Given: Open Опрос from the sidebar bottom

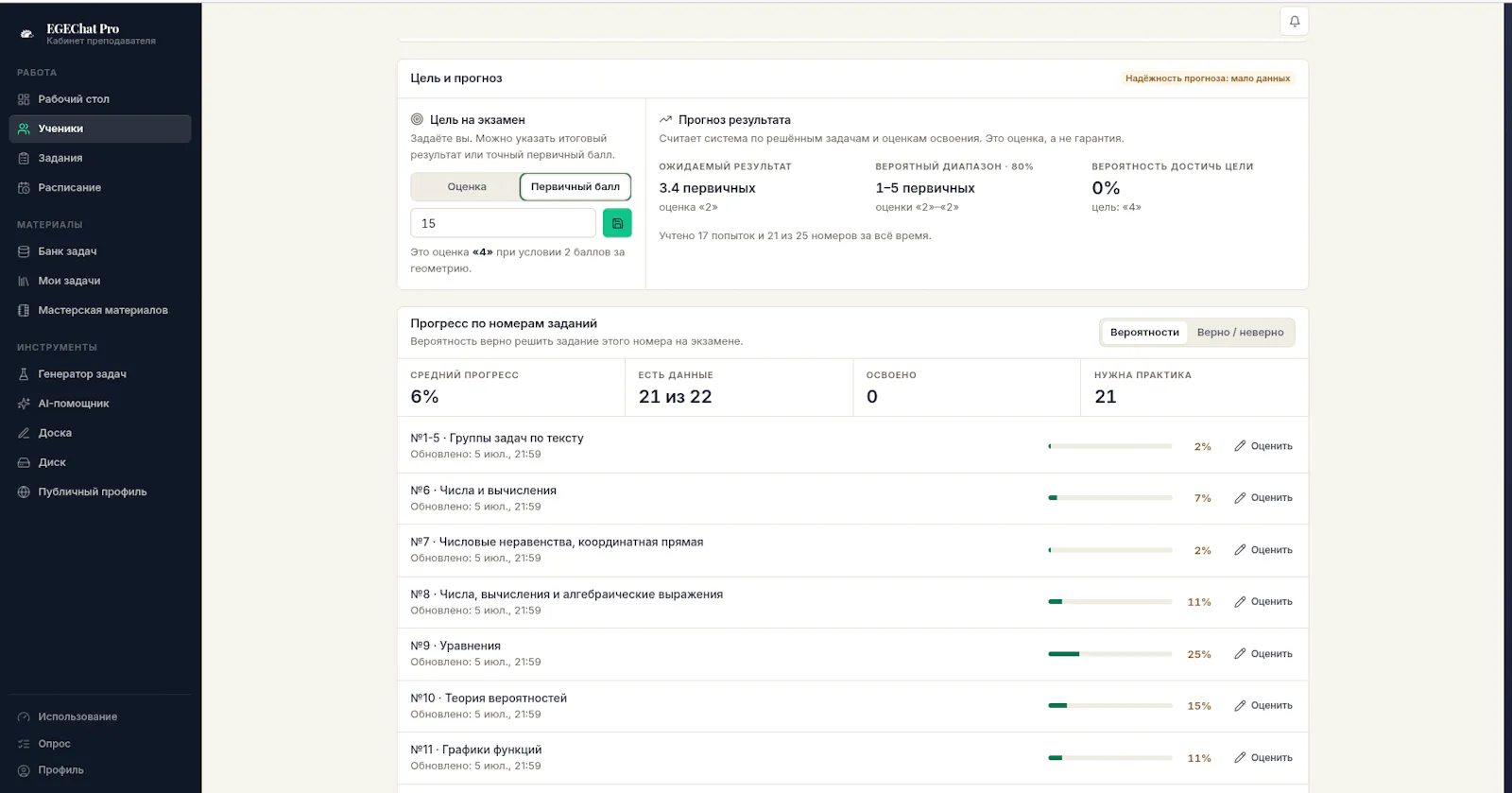Looking at the screenshot, I should (100, 744).
